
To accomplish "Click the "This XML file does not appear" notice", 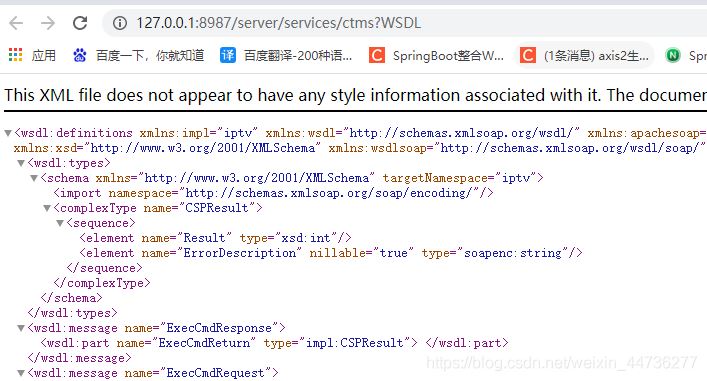I will coord(355,95).
